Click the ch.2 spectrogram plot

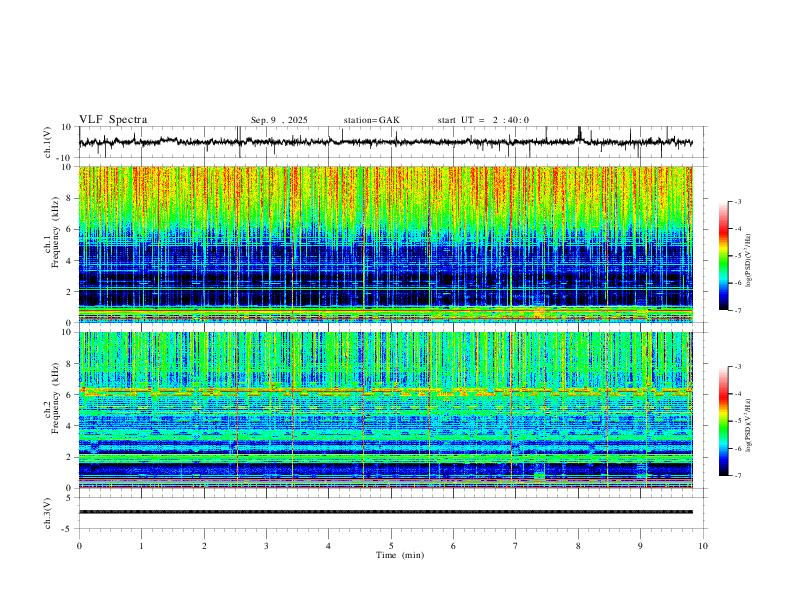pyautogui.click(x=385, y=410)
